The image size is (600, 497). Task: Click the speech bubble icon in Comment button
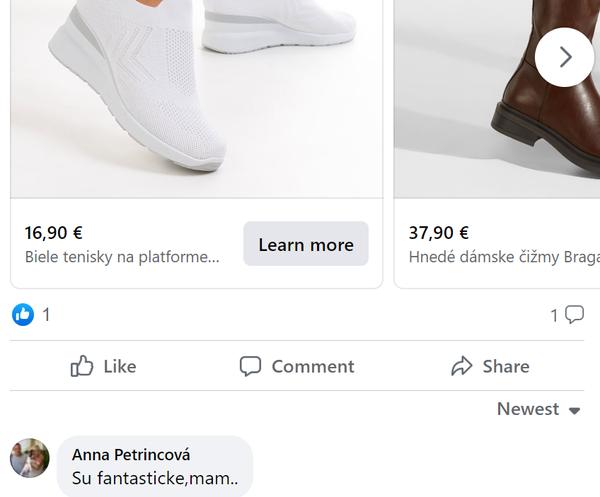[x=251, y=366]
